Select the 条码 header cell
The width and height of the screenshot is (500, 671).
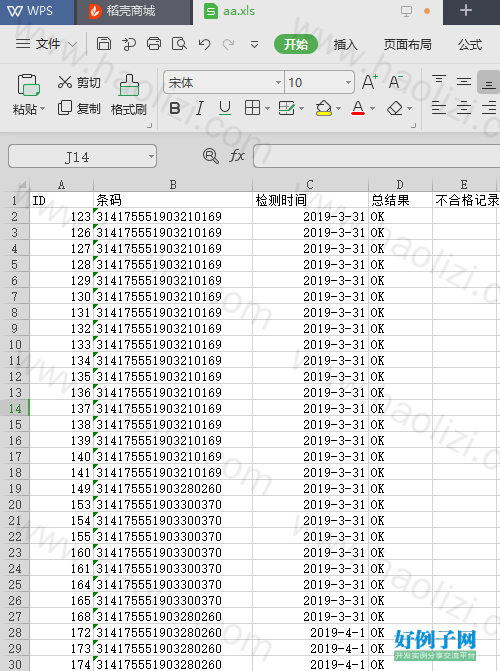pos(173,200)
